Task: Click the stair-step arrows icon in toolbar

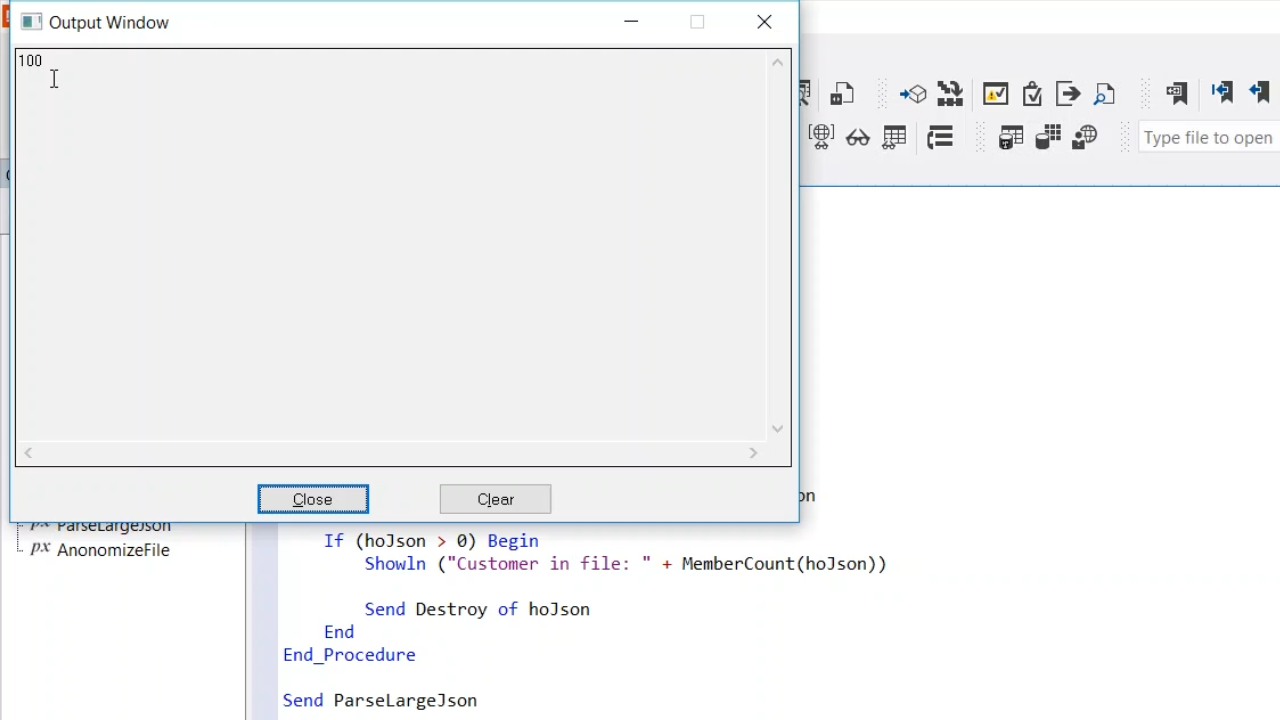Action: coord(949,94)
